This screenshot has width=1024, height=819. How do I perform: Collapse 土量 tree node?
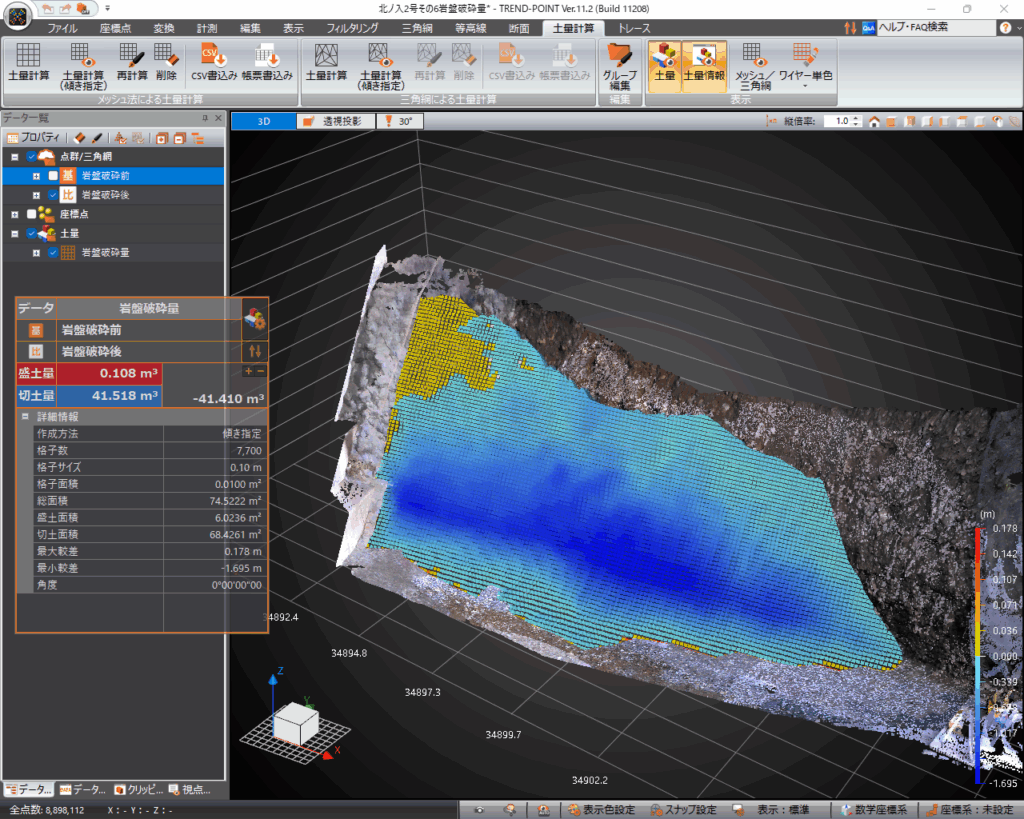pos(14,234)
